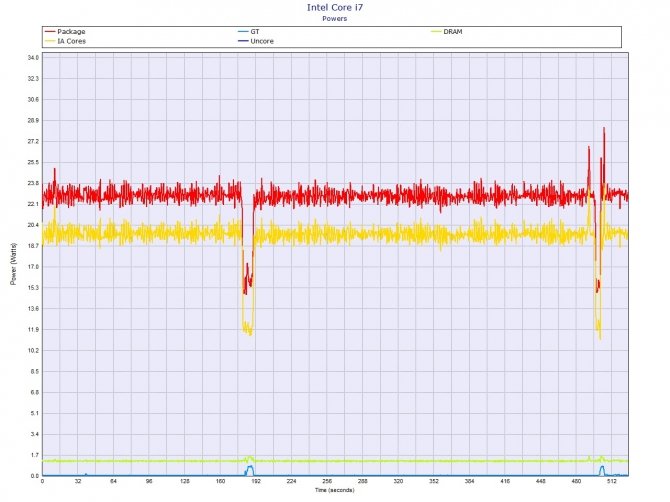
Task: Click the 3.4 y-axis value
Action: (x=34, y=434)
